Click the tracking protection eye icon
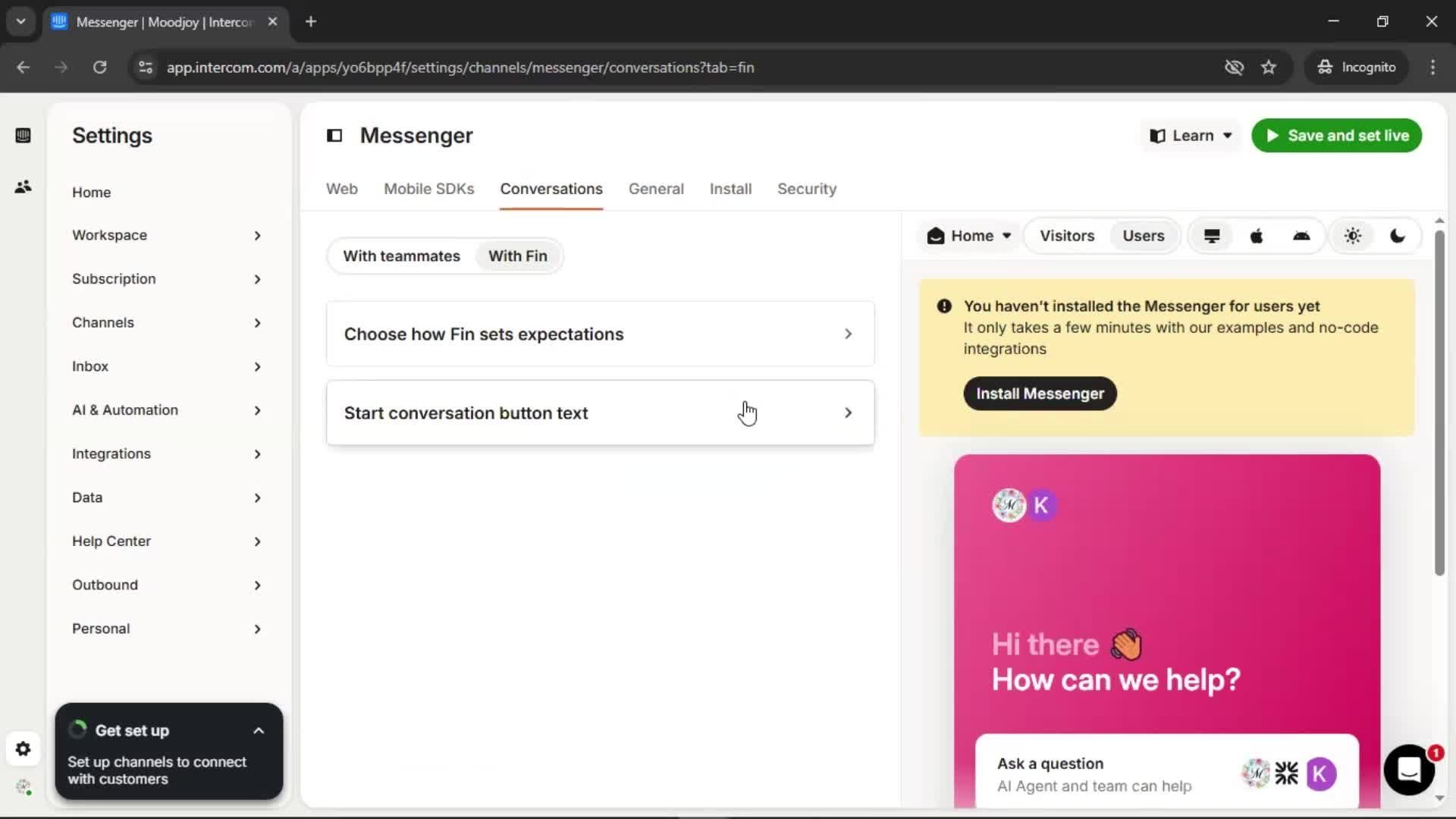Viewport: 1456px width, 819px height. click(x=1234, y=67)
